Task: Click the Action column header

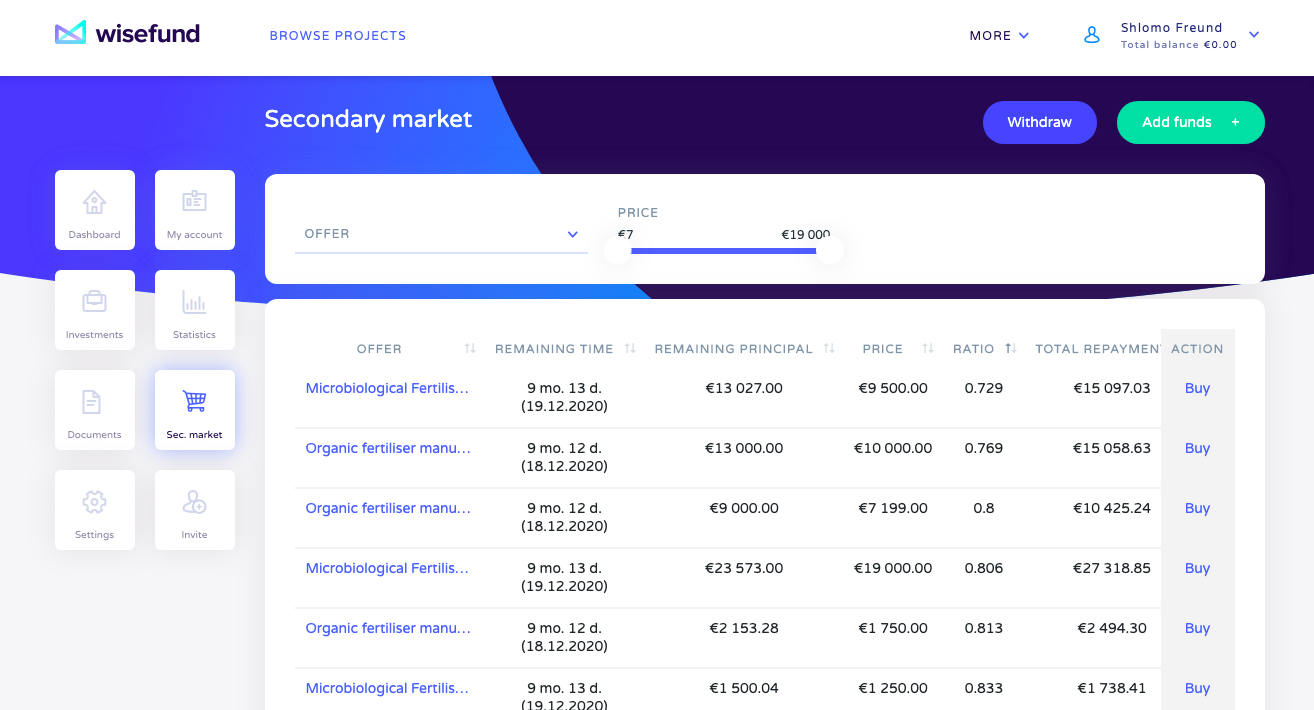Action: pyautogui.click(x=1197, y=349)
